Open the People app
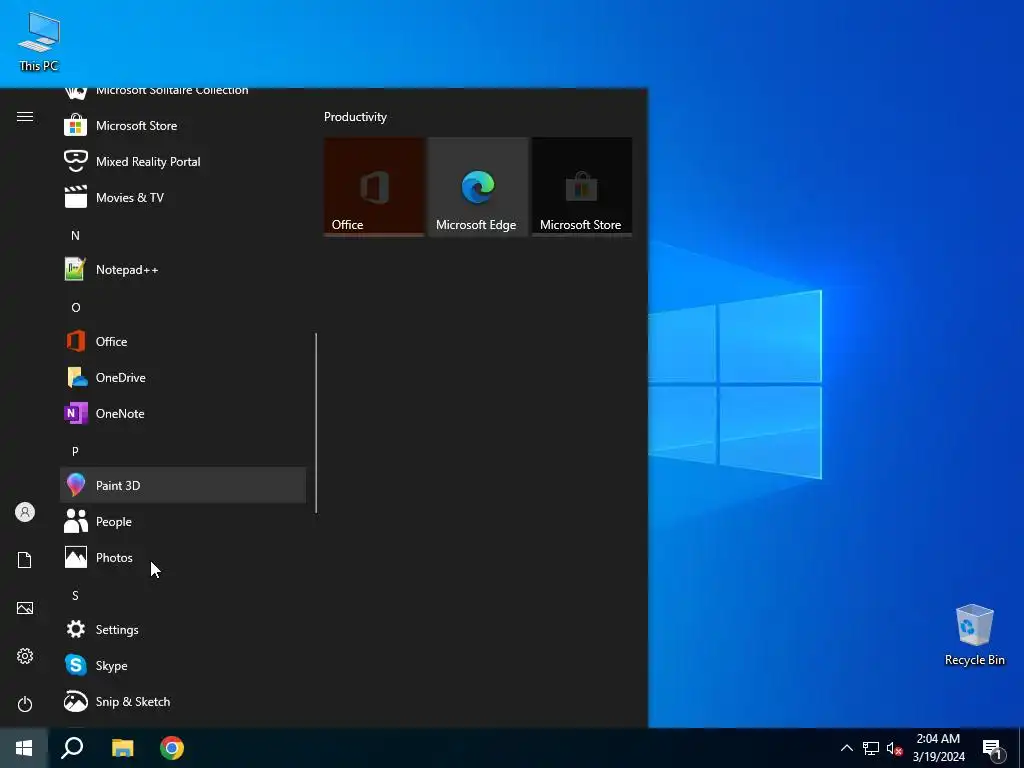 click(183, 521)
